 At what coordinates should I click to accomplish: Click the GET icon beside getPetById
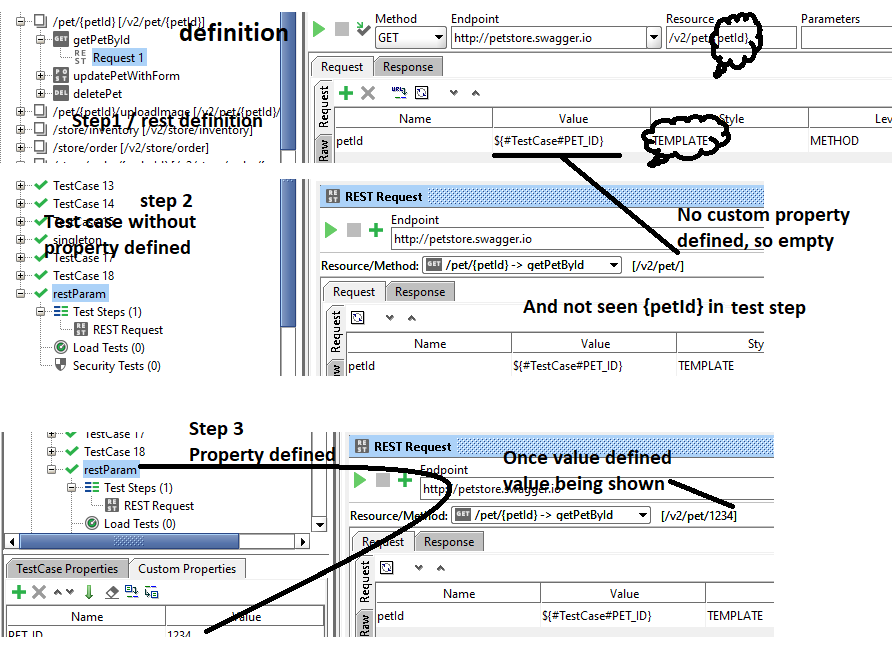coord(61,39)
